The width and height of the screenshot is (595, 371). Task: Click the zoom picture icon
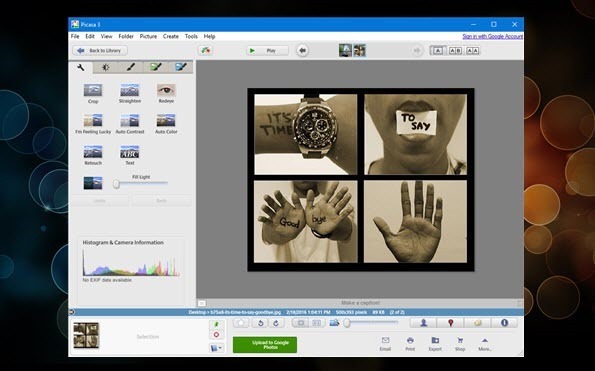334,323
